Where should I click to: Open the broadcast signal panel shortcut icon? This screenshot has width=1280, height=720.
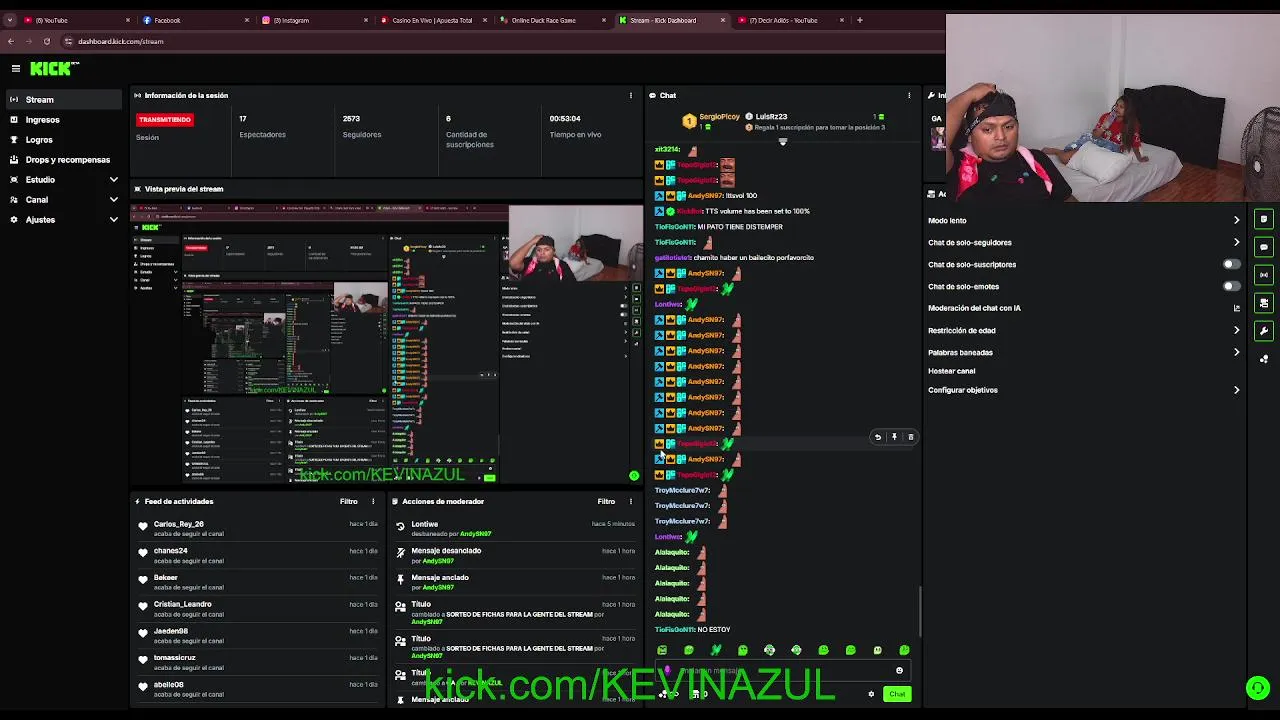point(1264,275)
